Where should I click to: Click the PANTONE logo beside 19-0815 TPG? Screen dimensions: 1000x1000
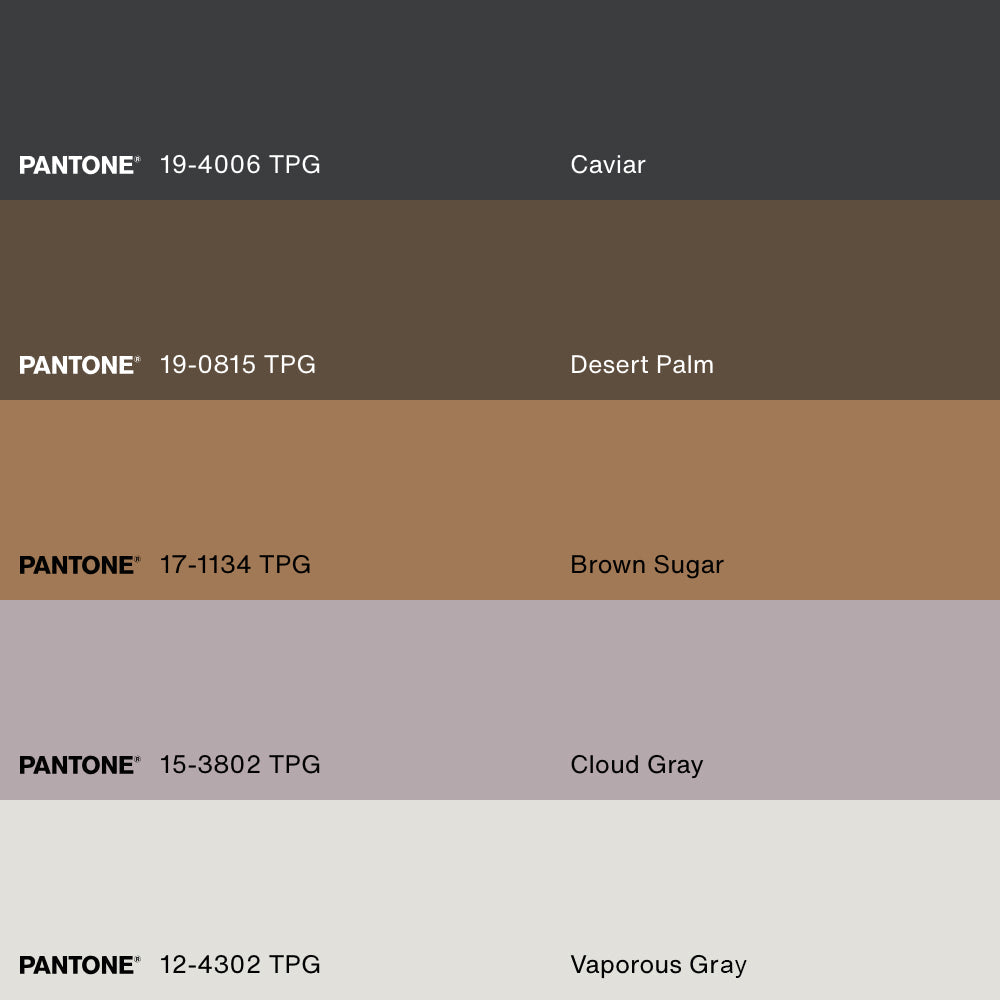[79, 365]
